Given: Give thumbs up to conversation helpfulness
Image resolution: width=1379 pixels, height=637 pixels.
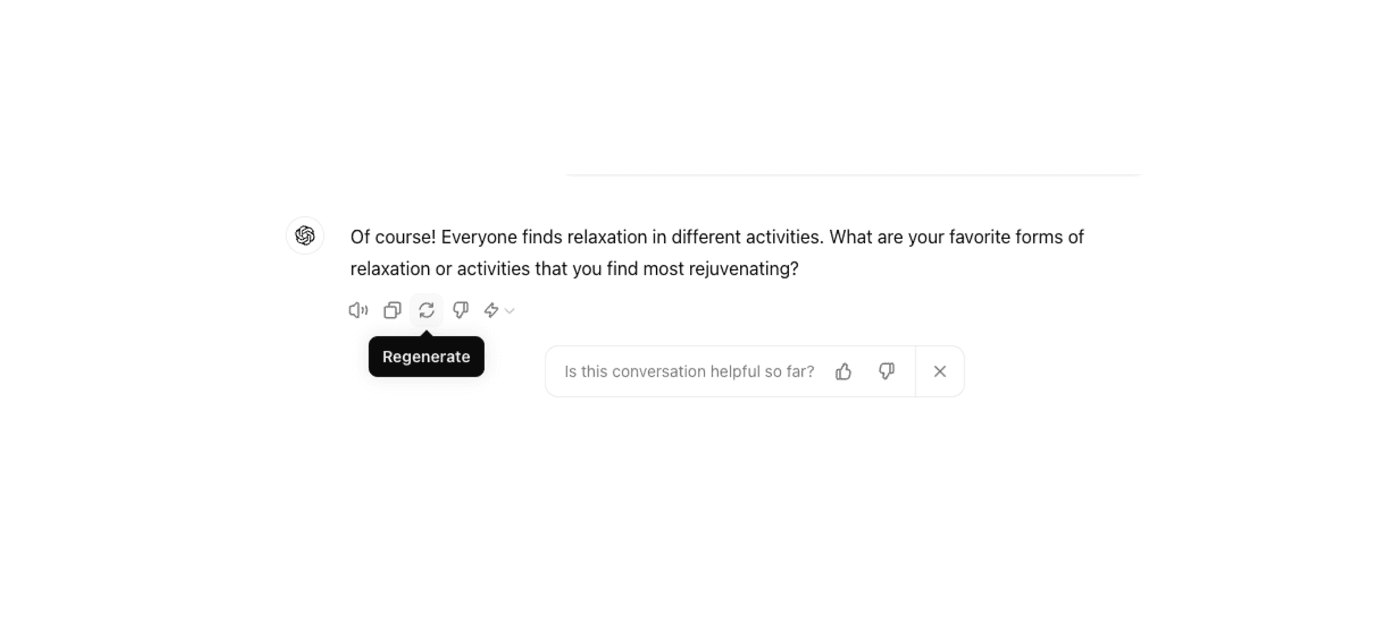Looking at the screenshot, I should [843, 372].
